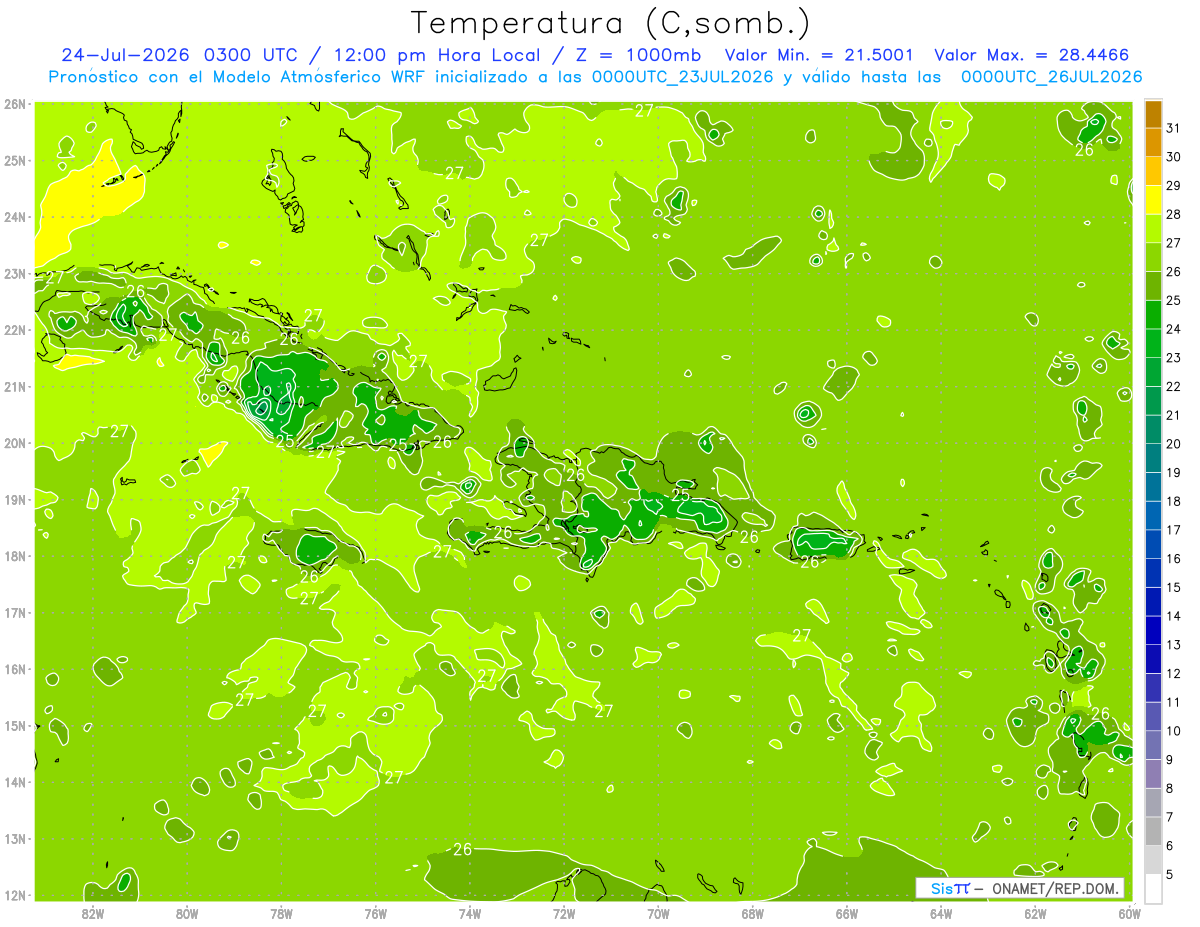Click the title 'Temperatura (C,somb.)'
1200x927 pixels.
coord(610,24)
